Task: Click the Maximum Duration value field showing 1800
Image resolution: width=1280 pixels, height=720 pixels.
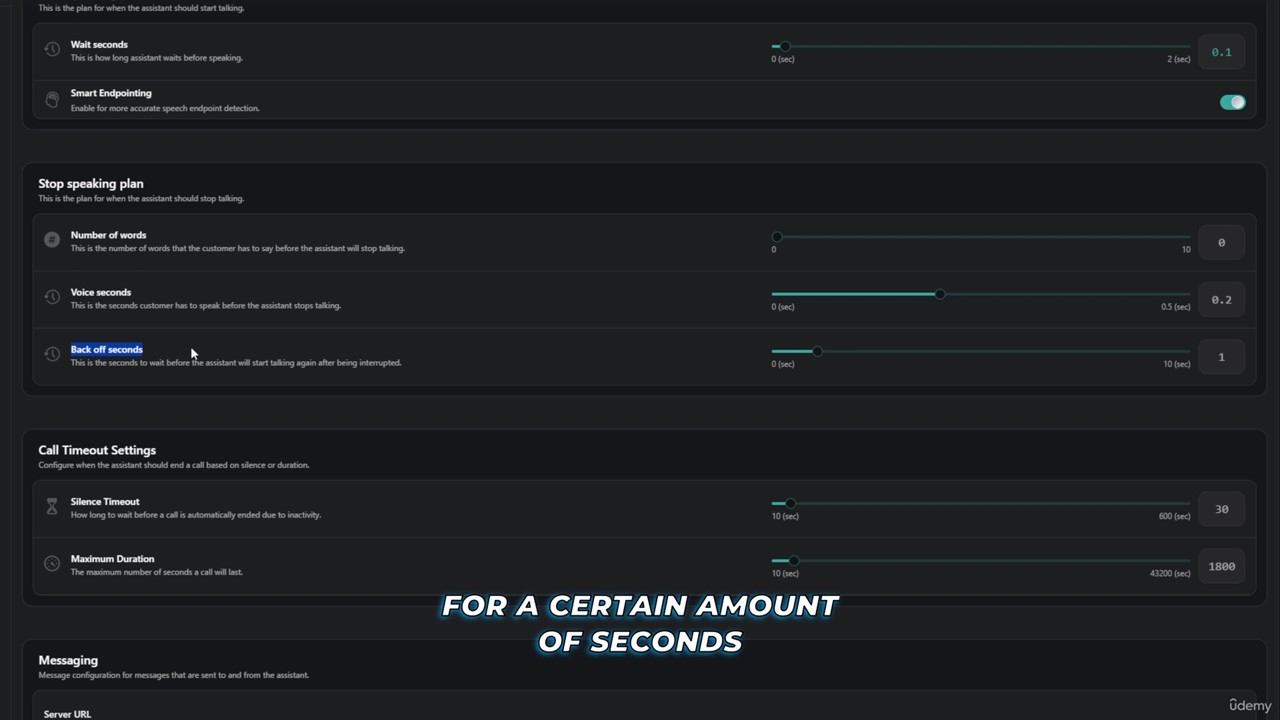Action: tap(1221, 566)
